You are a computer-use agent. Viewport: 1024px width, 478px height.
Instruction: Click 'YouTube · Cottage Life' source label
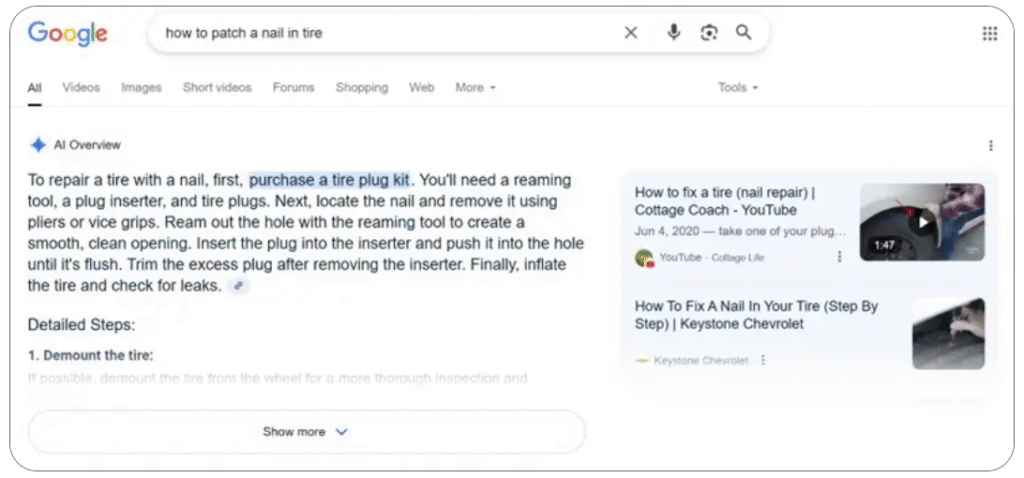712,257
